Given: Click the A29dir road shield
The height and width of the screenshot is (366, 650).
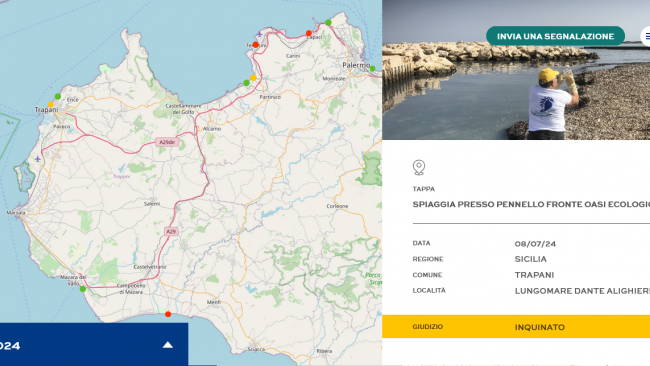Looking at the screenshot, I should tap(167, 142).
